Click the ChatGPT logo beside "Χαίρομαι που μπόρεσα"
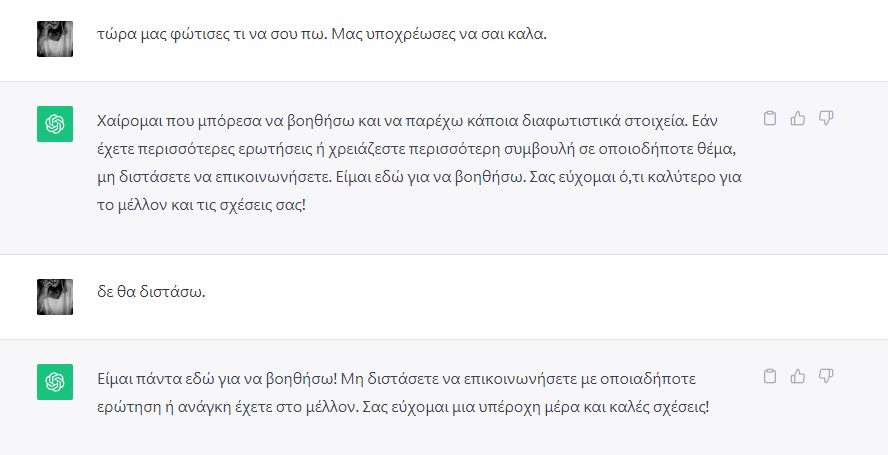This screenshot has height=455, width=888. click(x=55, y=124)
